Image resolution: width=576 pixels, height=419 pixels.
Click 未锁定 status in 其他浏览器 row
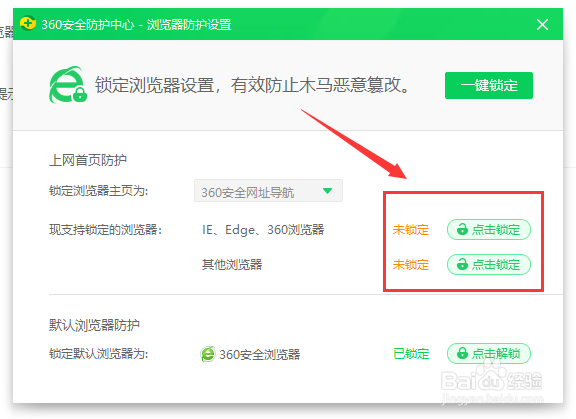coord(411,265)
